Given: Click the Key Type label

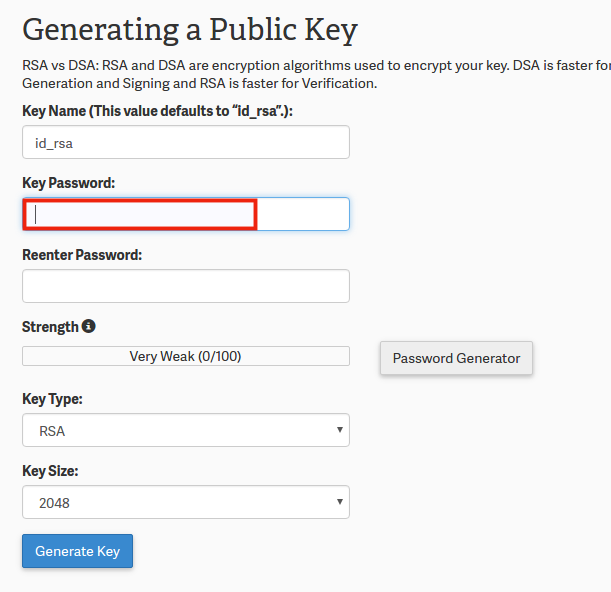Looking at the screenshot, I should (x=52, y=399).
